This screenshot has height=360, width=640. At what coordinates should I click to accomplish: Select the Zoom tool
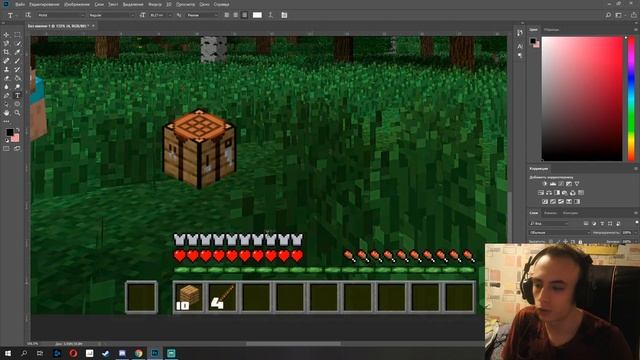pos(17,113)
